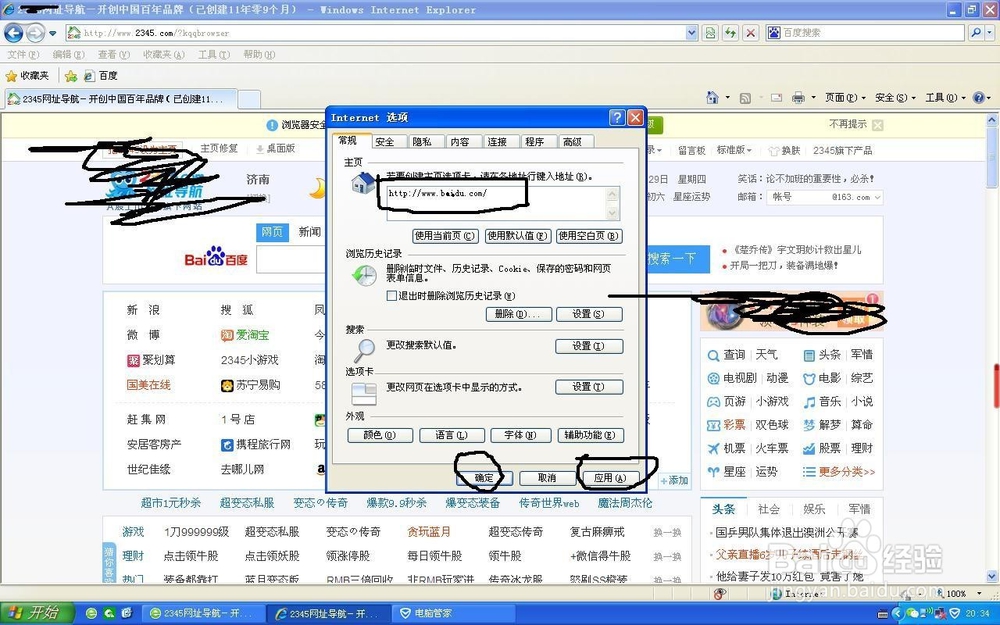This screenshot has width=1000, height=625.
Task: Open the address bar dropdown arrow
Action: [692, 33]
